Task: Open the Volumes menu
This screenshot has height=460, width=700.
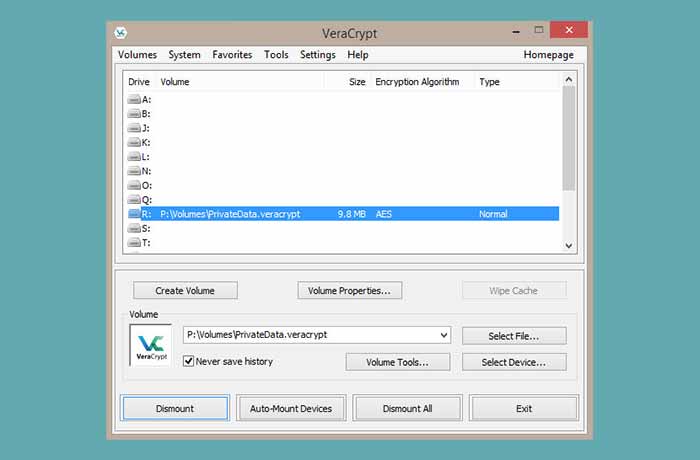Action: tap(137, 54)
